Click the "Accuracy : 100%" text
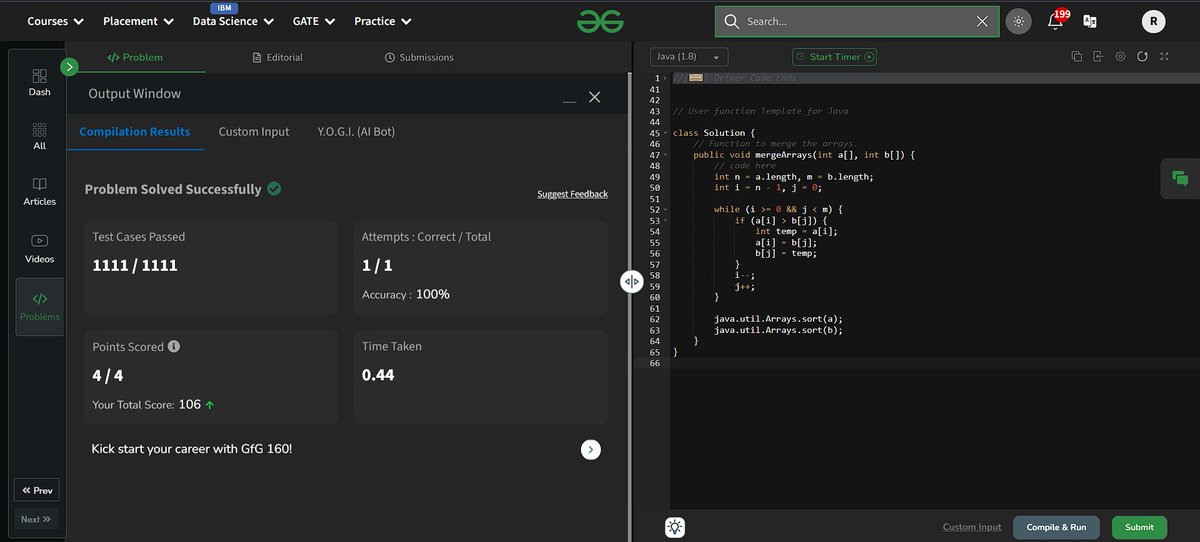 click(406, 294)
